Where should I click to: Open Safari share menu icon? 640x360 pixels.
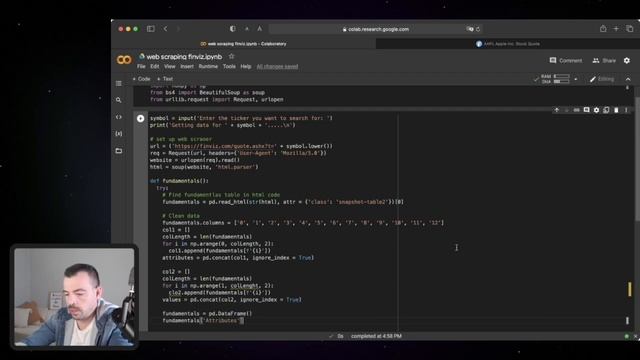pos(603,29)
